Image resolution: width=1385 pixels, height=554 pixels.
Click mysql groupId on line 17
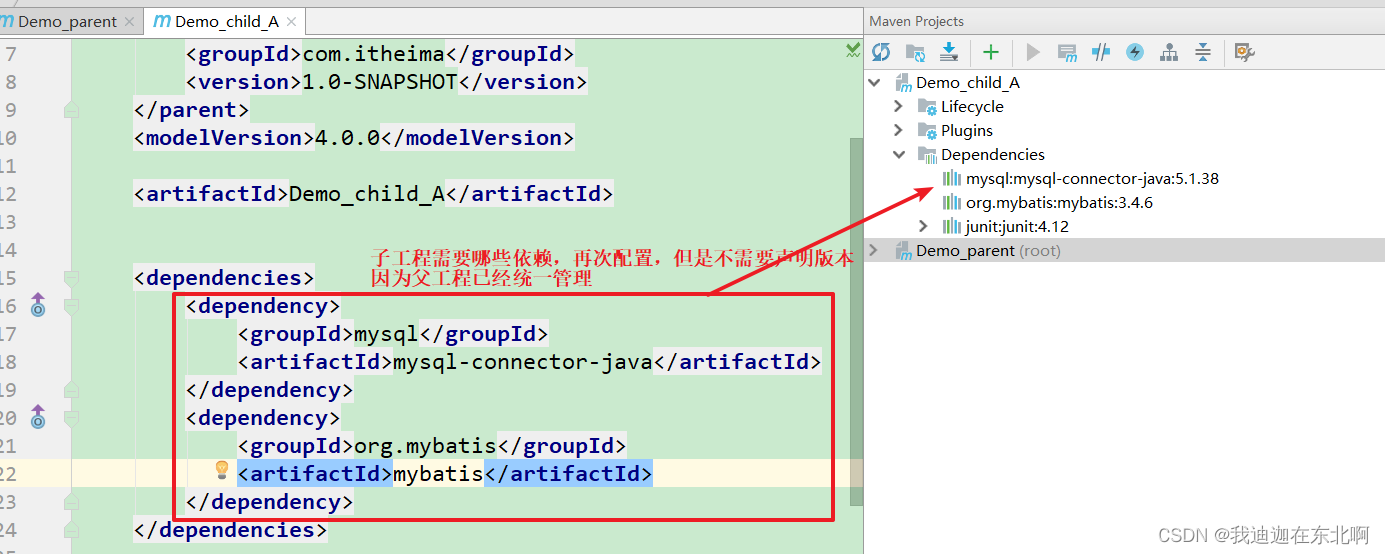pyautogui.click(x=386, y=334)
